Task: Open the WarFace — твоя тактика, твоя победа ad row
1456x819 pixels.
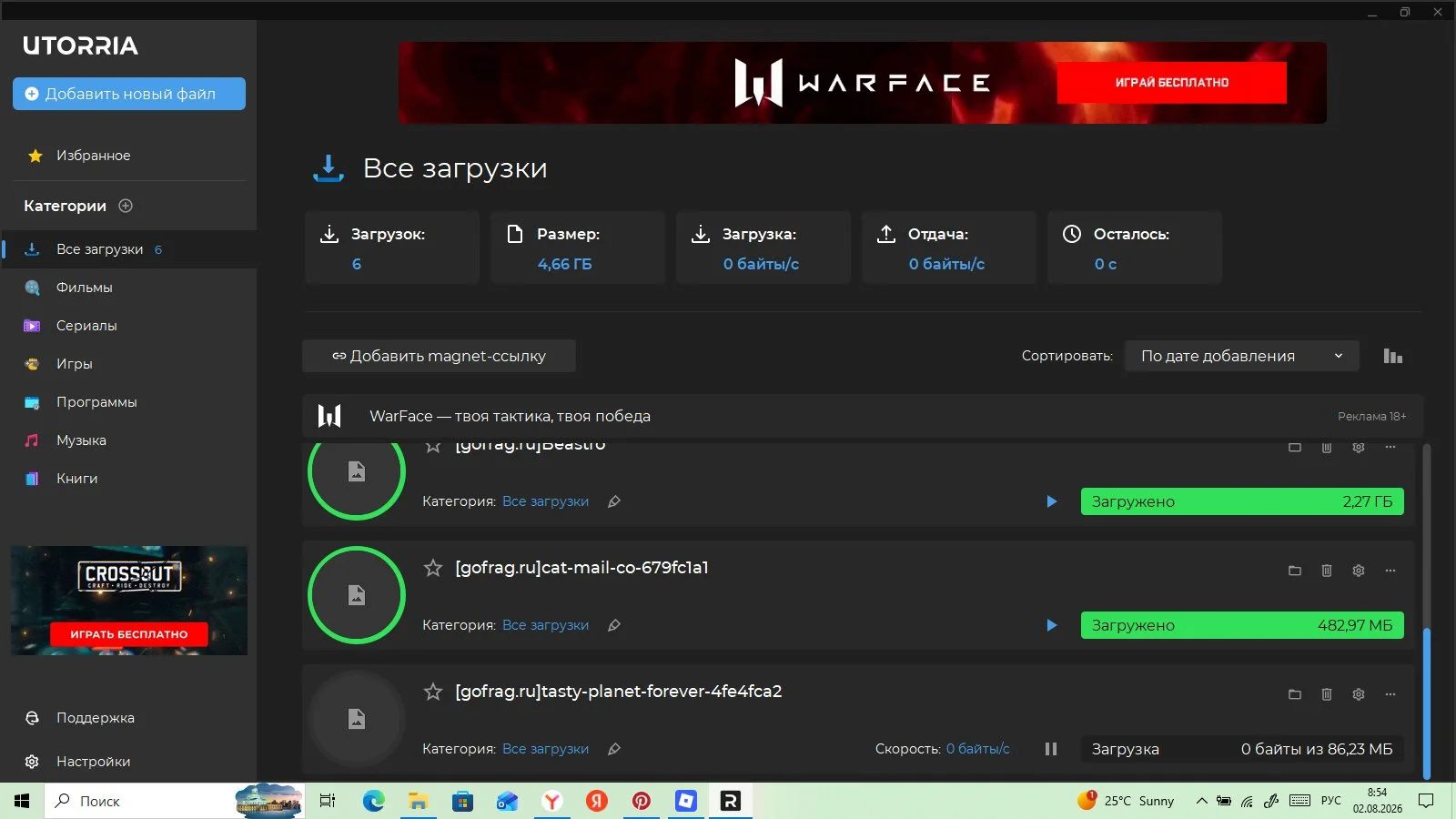Action: (x=863, y=416)
